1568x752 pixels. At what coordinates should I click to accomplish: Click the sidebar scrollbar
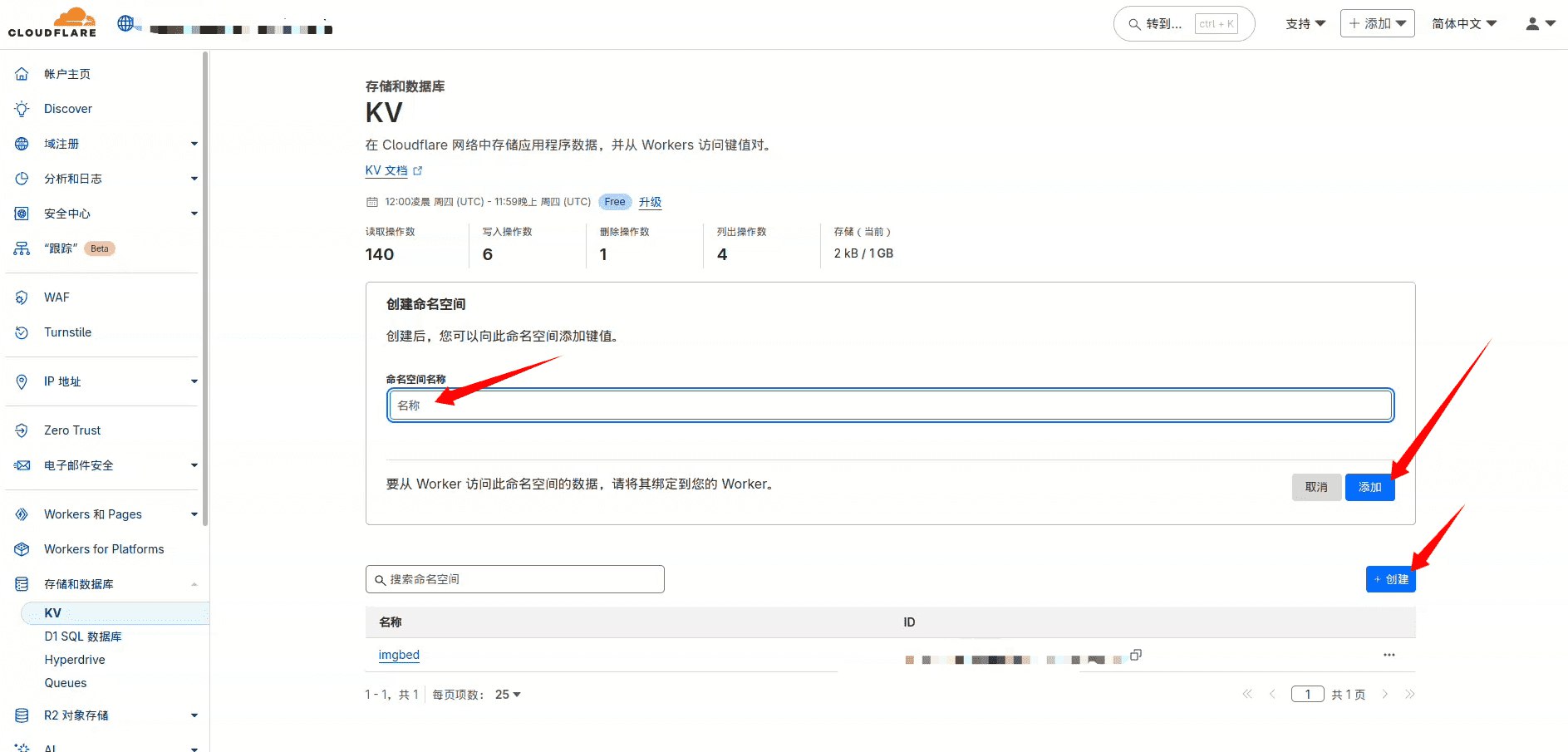(204, 288)
